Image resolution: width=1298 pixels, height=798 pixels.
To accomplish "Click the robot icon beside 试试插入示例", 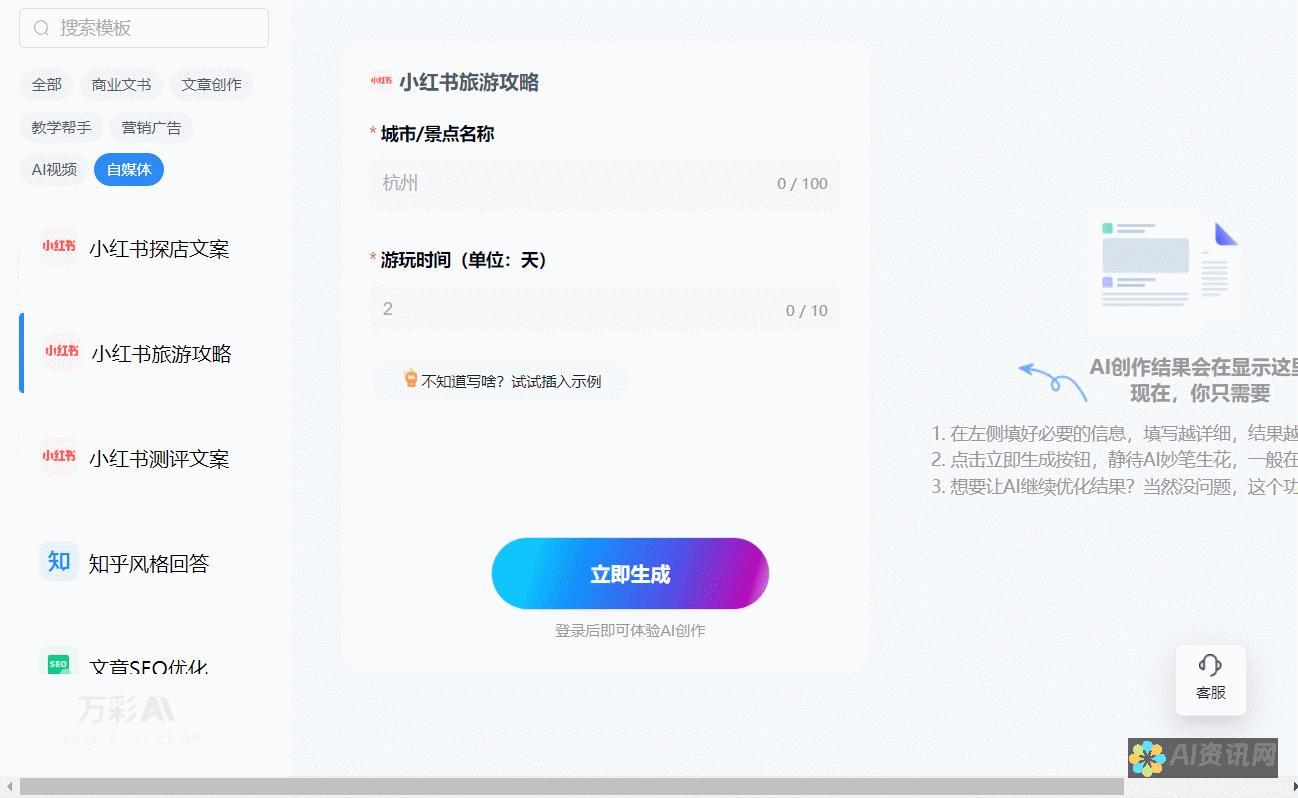I will pos(410,379).
